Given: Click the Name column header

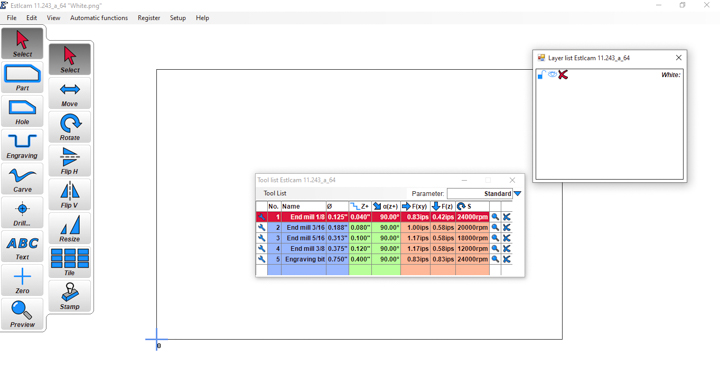Looking at the screenshot, I should coord(304,206).
